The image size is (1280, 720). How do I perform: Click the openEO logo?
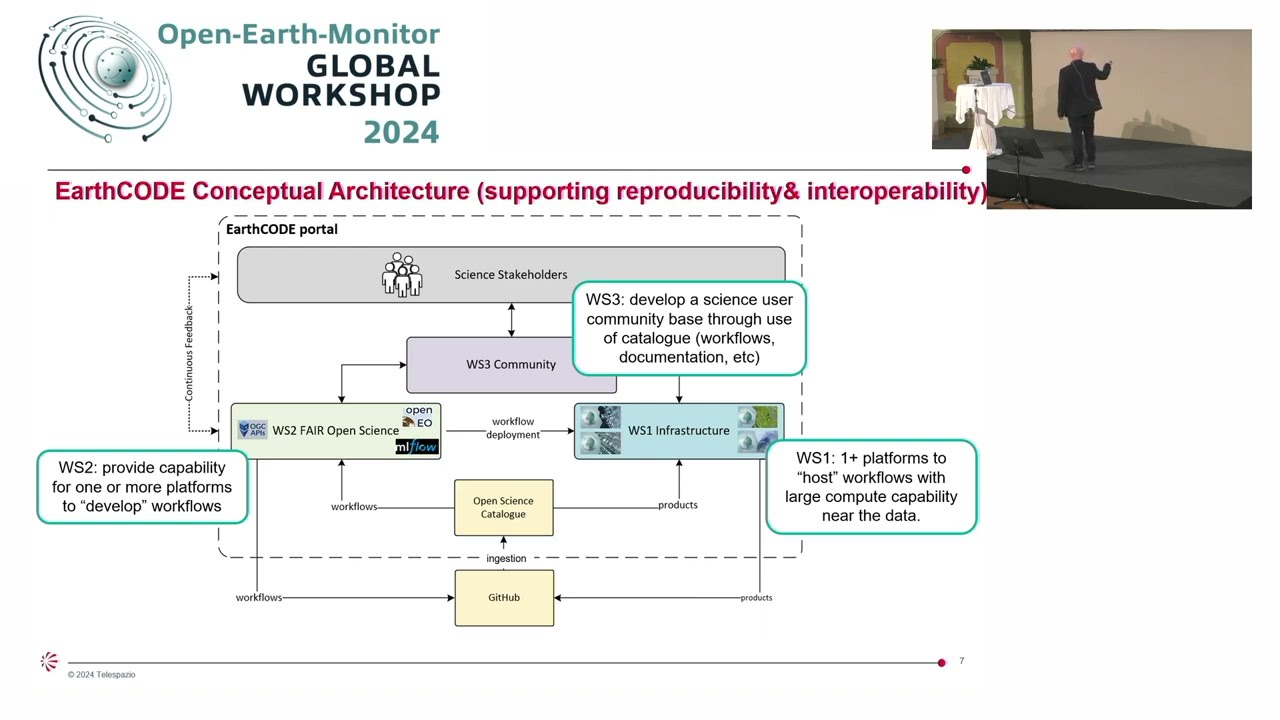click(418, 417)
